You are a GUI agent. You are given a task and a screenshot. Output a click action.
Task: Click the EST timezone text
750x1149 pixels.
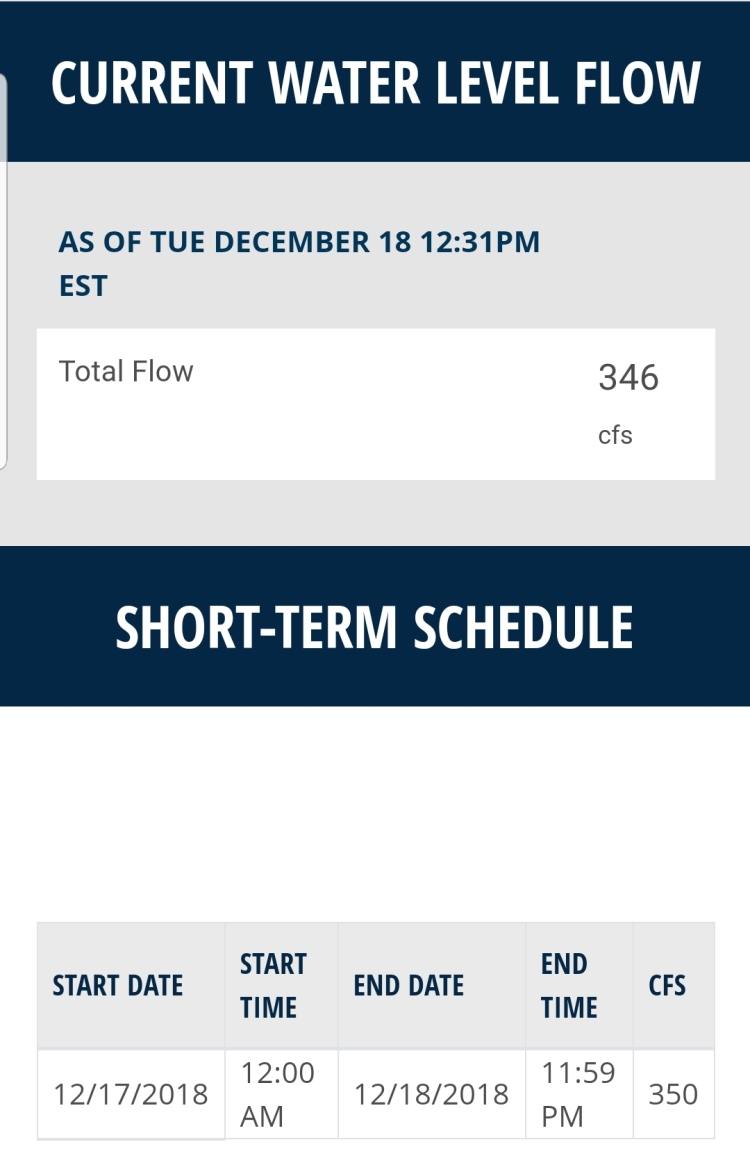83,286
